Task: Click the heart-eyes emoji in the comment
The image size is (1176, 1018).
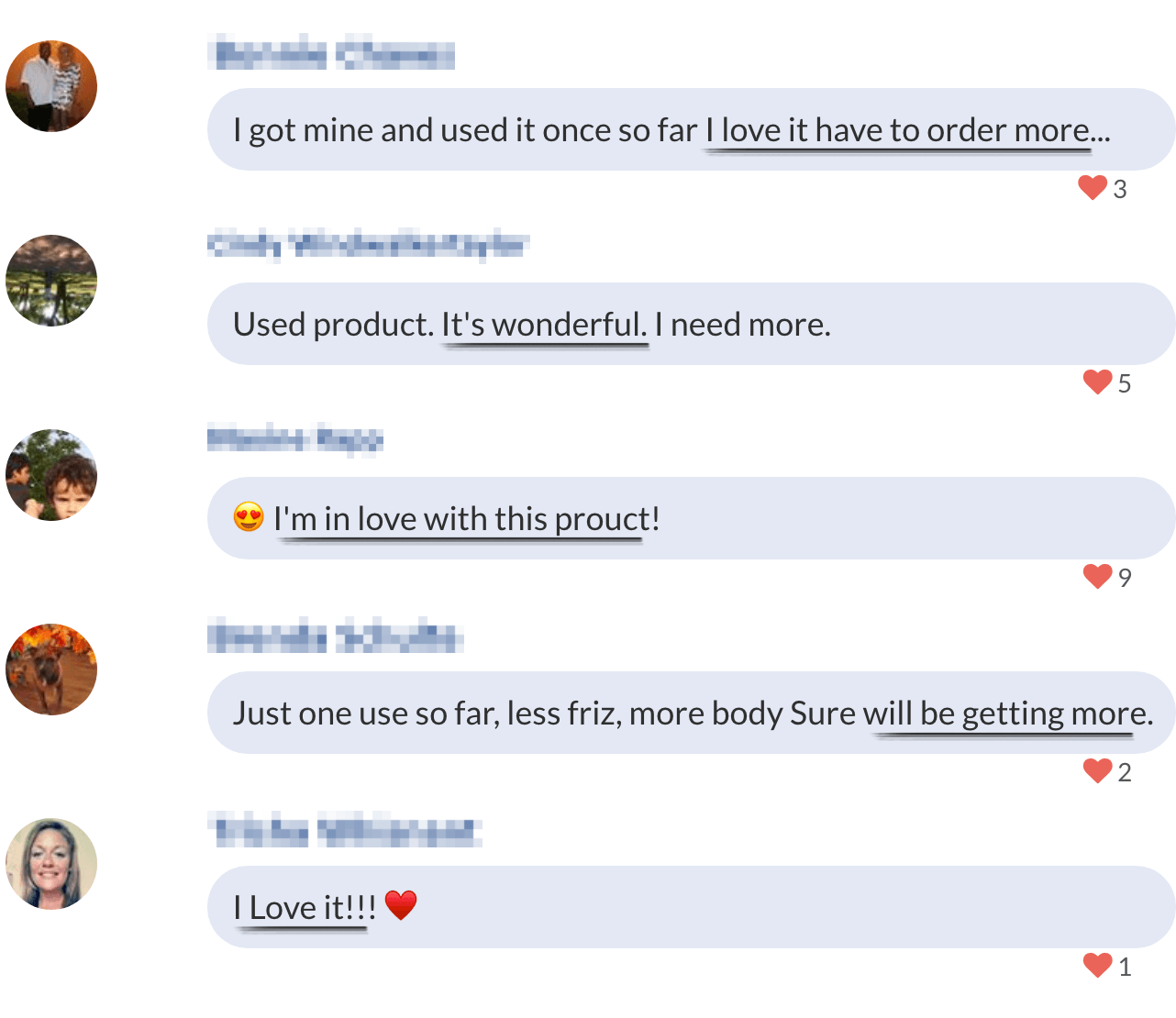Action: coord(249,518)
